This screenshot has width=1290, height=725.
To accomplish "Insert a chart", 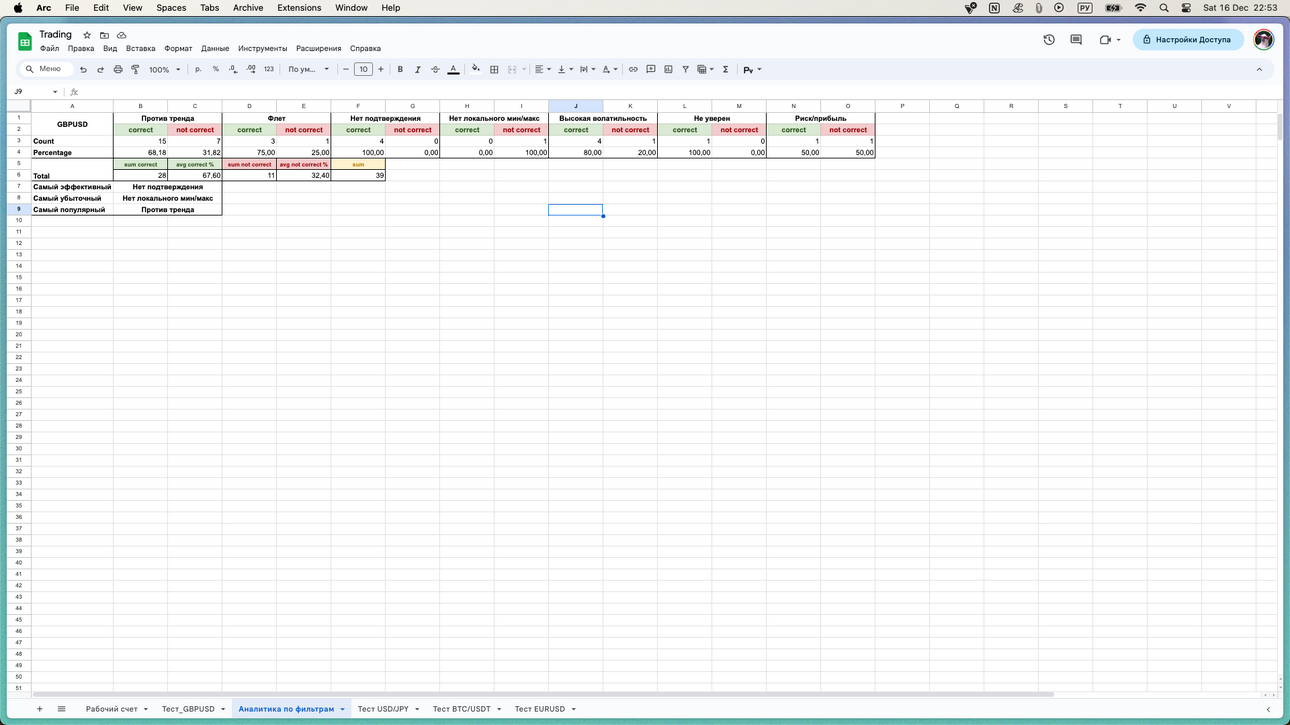I will pyautogui.click(x=668, y=69).
